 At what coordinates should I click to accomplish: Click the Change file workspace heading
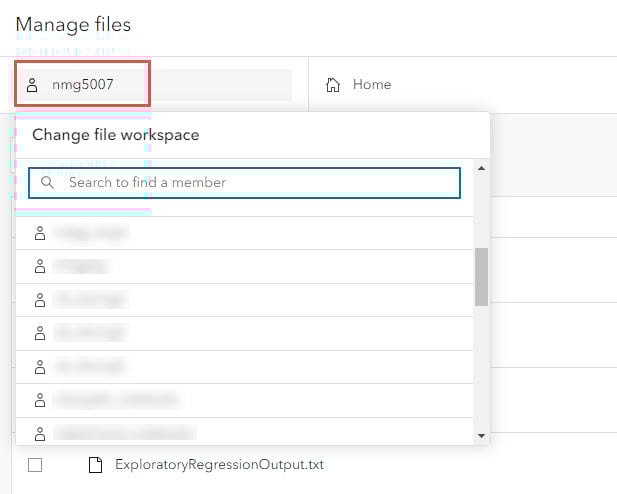tap(115, 135)
